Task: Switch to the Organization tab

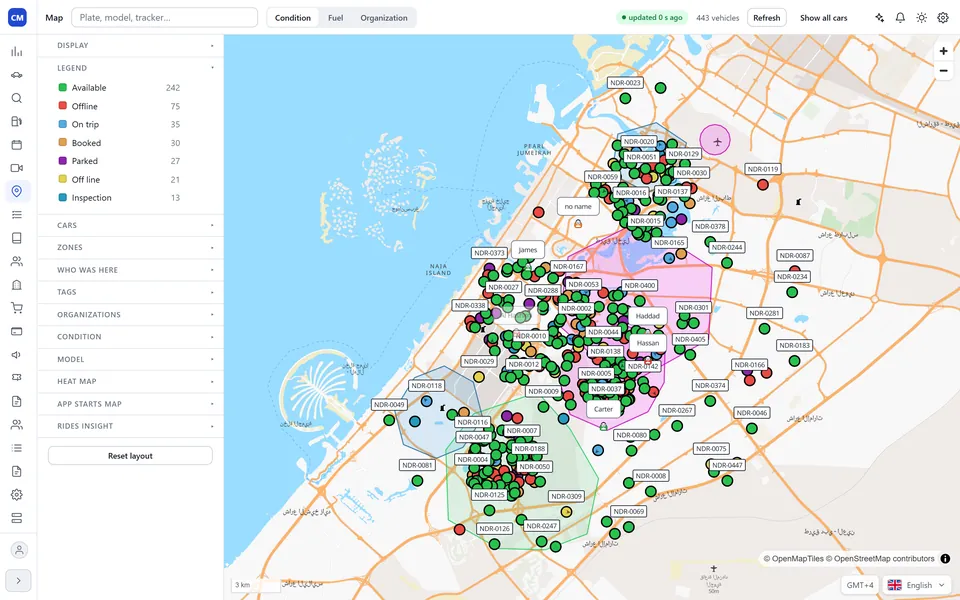Action: 384,18
